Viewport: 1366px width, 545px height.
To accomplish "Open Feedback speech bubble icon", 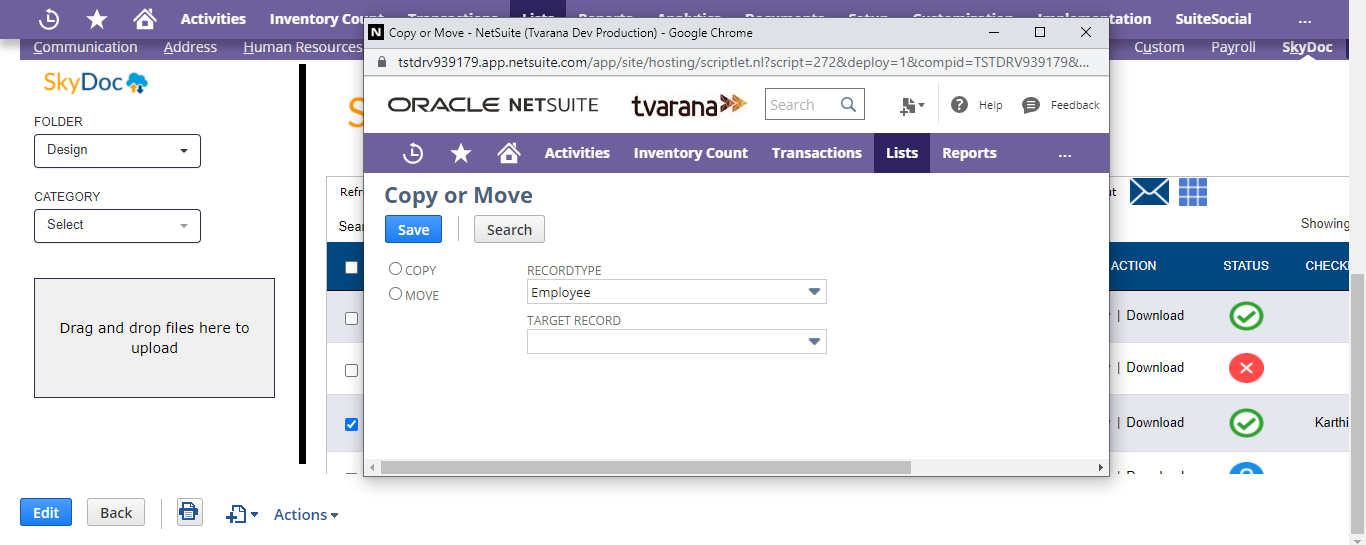I will [x=1031, y=105].
